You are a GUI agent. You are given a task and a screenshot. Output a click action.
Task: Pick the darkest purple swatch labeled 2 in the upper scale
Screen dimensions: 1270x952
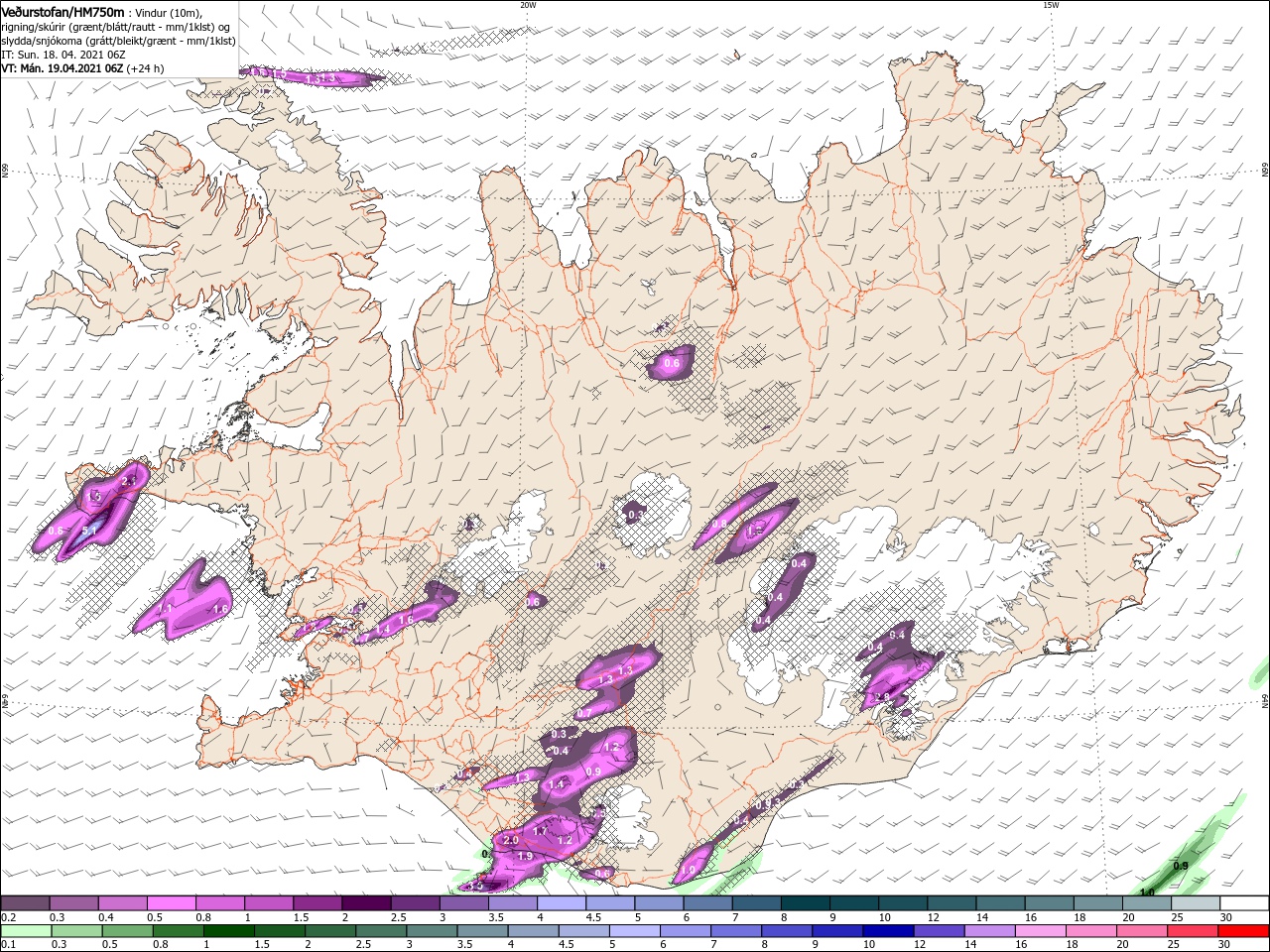(365, 903)
